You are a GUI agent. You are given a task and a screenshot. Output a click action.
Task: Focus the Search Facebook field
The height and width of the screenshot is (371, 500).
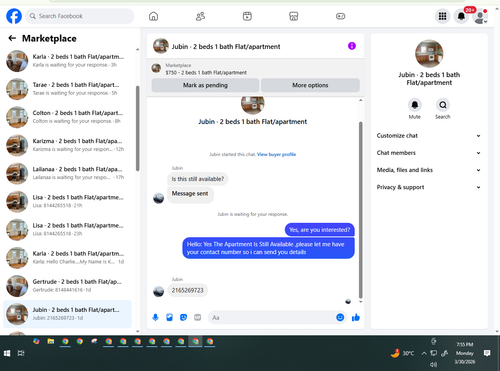[80, 16]
